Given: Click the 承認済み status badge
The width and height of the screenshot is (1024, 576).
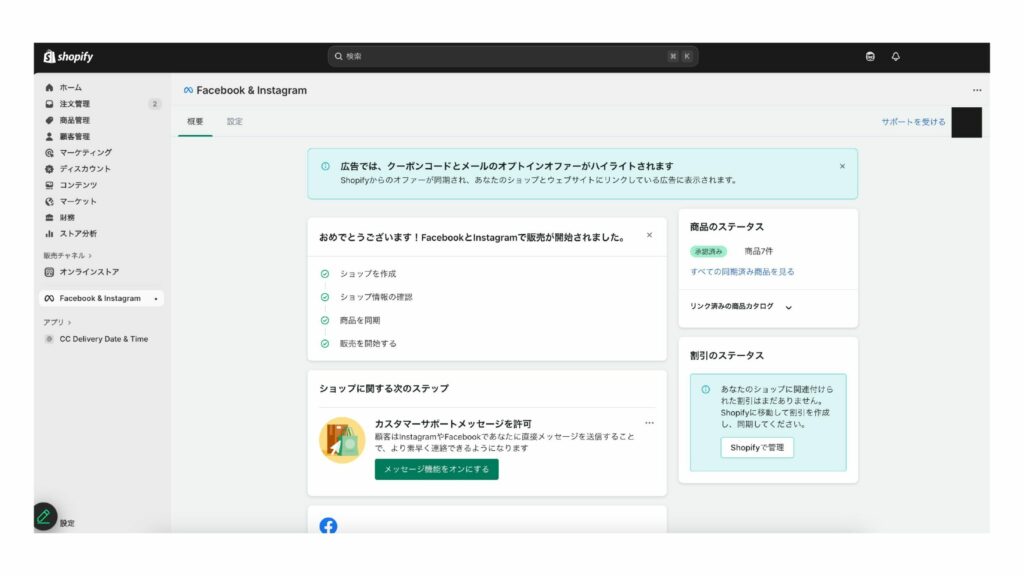Looking at the screenshot, I should 708,251.
